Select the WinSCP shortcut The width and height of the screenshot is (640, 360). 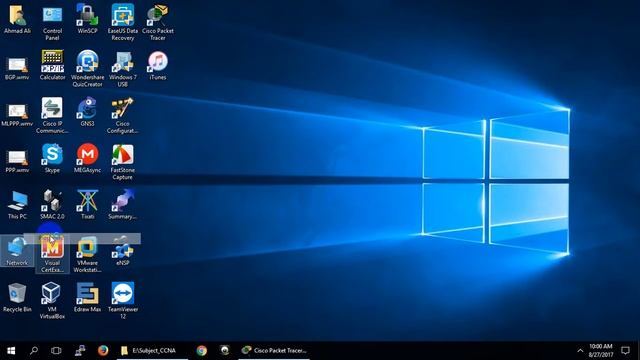point(87,20)
